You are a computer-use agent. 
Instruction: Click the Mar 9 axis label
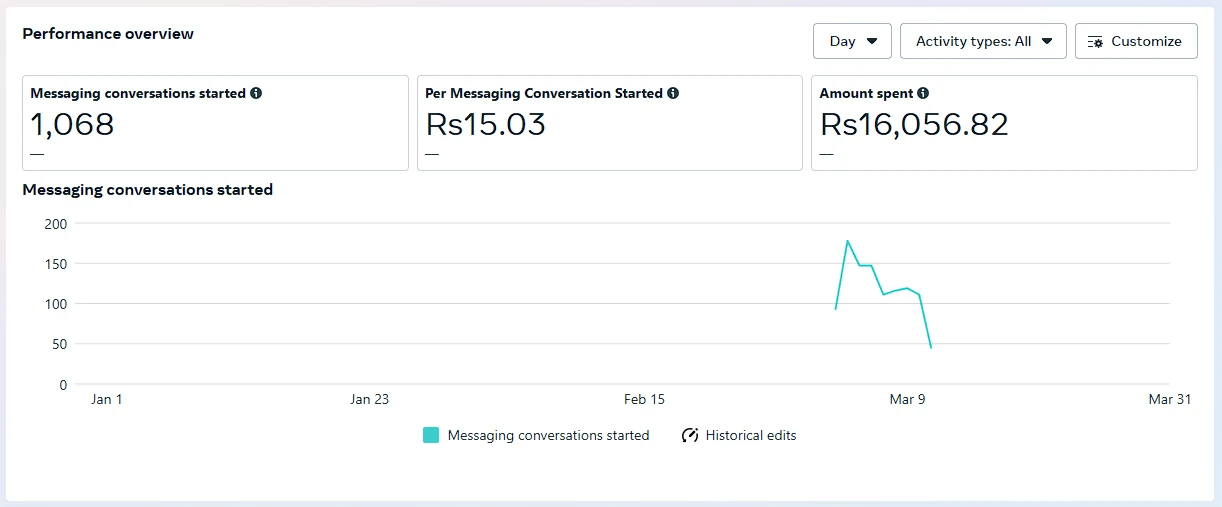[908, 399]
